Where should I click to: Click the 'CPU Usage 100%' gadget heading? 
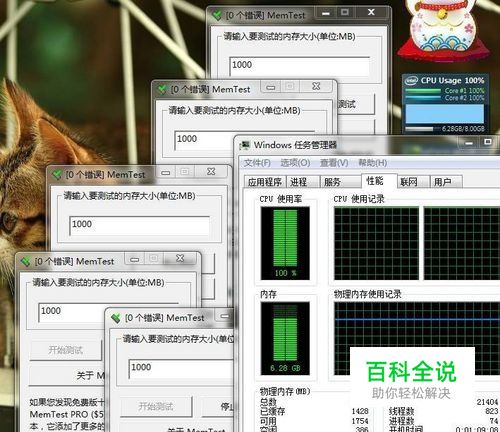click(452, 80)
